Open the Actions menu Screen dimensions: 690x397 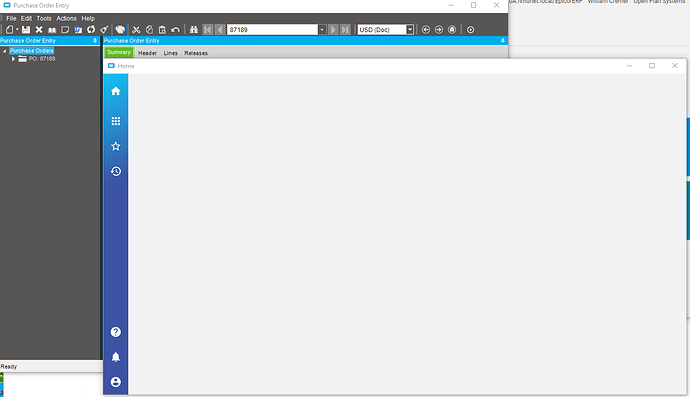[66, 18]
